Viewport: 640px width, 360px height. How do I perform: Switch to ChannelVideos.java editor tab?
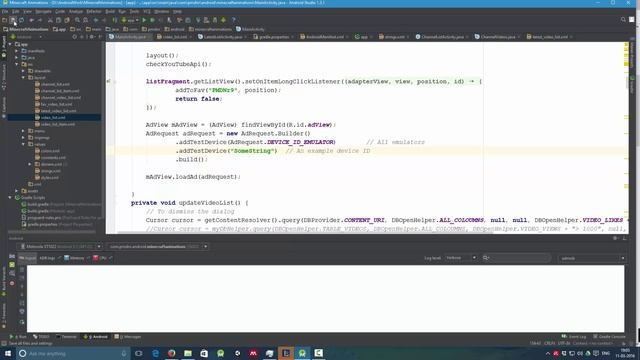(x=498, y=37)
